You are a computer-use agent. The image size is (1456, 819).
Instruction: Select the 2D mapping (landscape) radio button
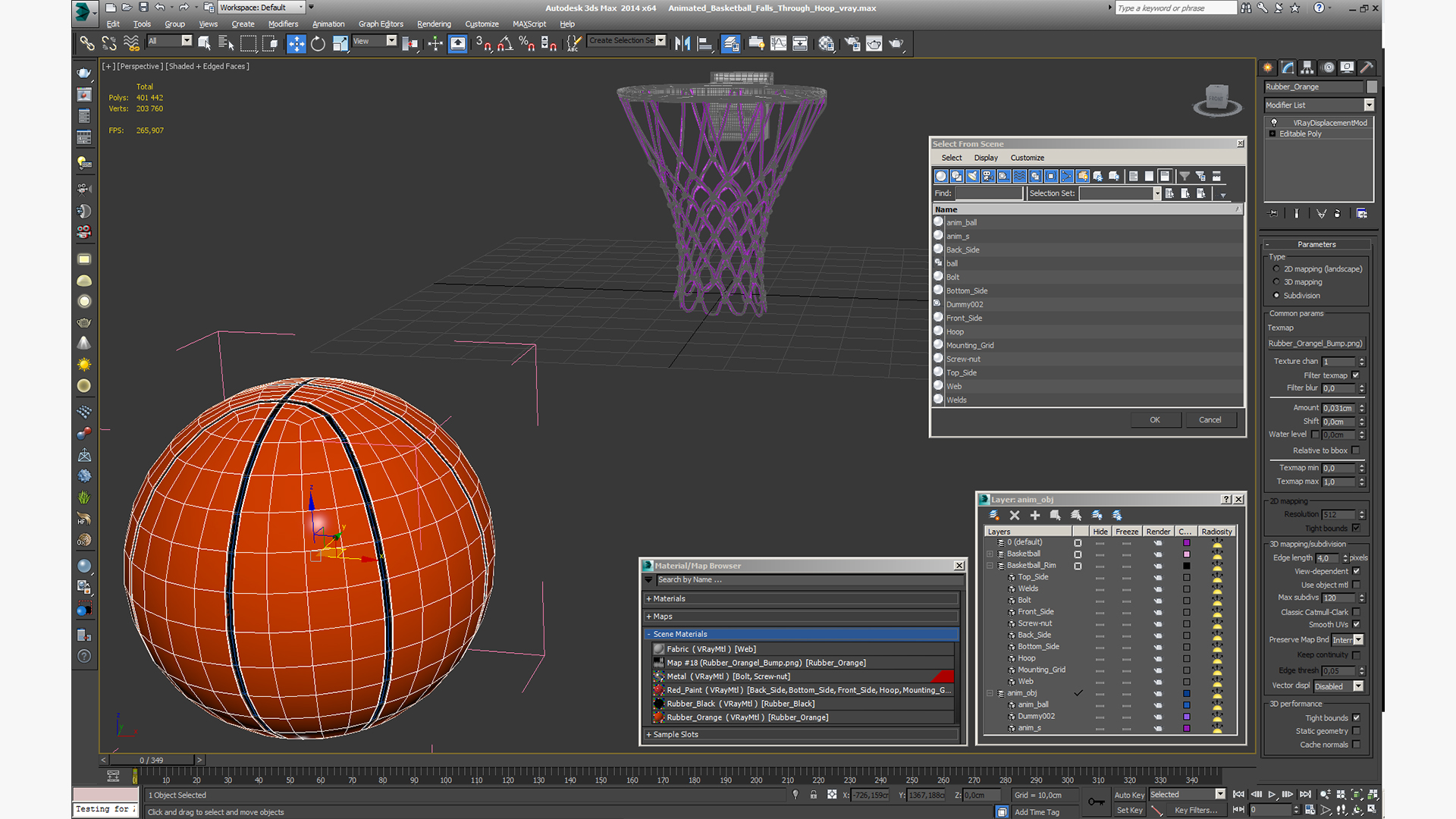pyautogui.click(x=1276, y=269)
